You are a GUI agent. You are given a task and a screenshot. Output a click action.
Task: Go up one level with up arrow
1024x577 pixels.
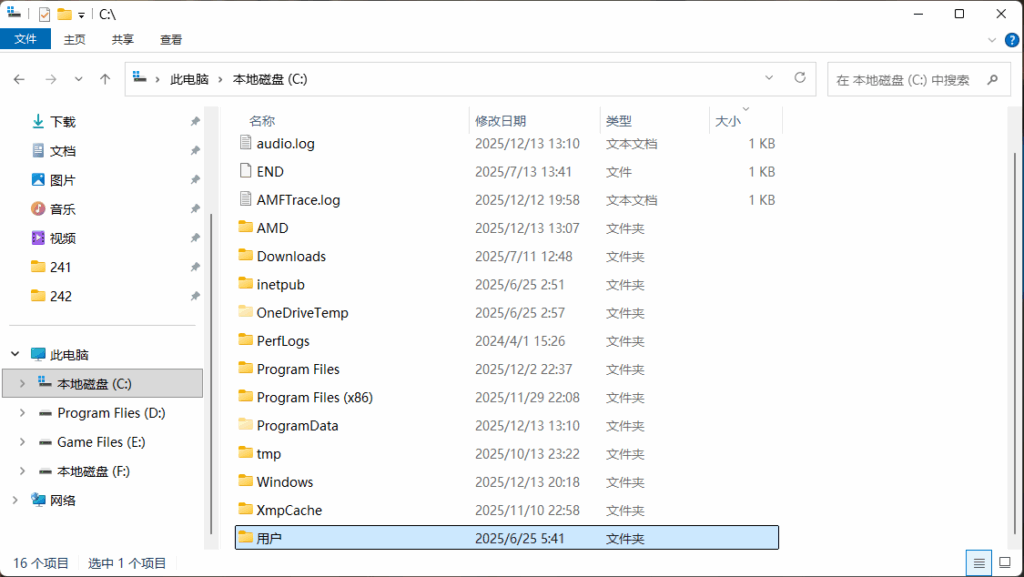point(105,80)
